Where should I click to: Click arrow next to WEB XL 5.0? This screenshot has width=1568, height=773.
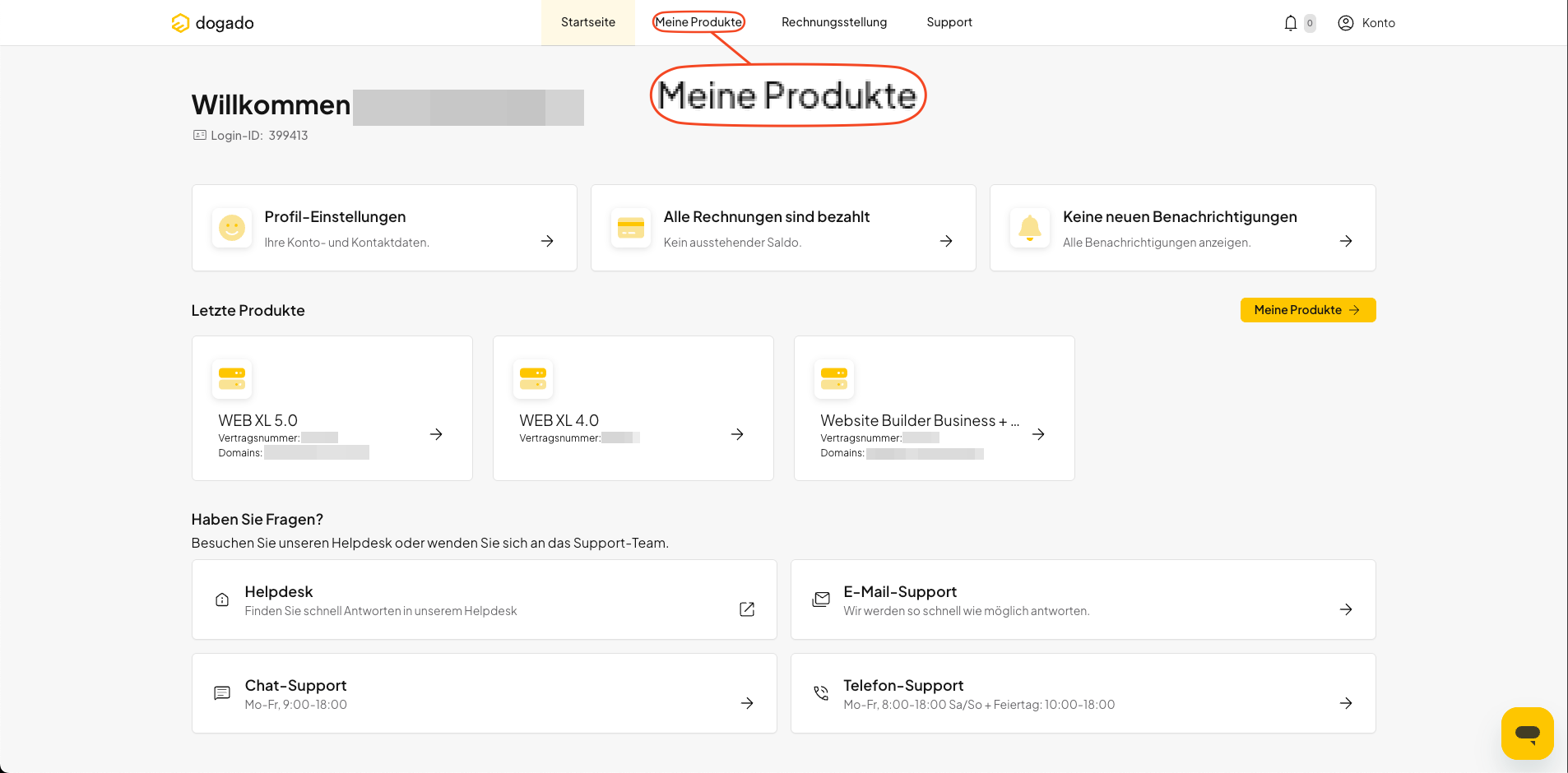(x=436, y=434)
